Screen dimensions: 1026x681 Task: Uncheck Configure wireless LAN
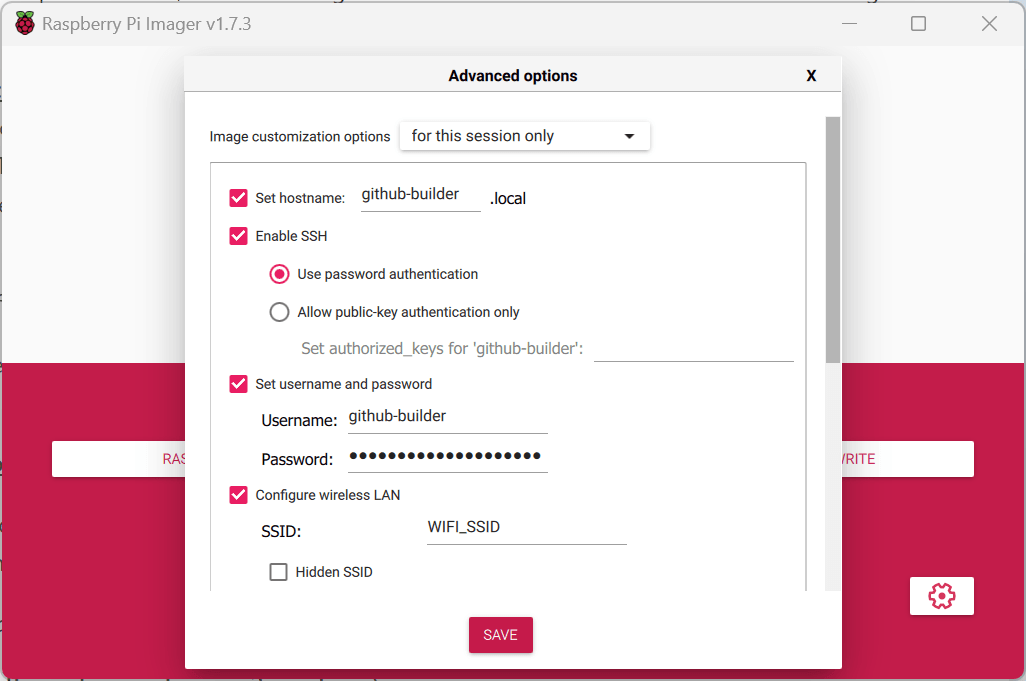[238, 494]
